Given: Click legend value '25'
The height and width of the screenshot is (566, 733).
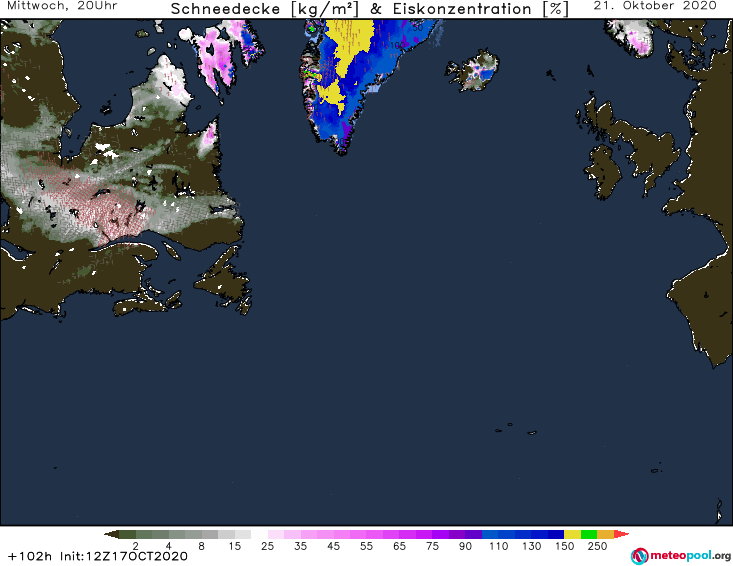Looking at the screenshot, I should click(267, 546).
